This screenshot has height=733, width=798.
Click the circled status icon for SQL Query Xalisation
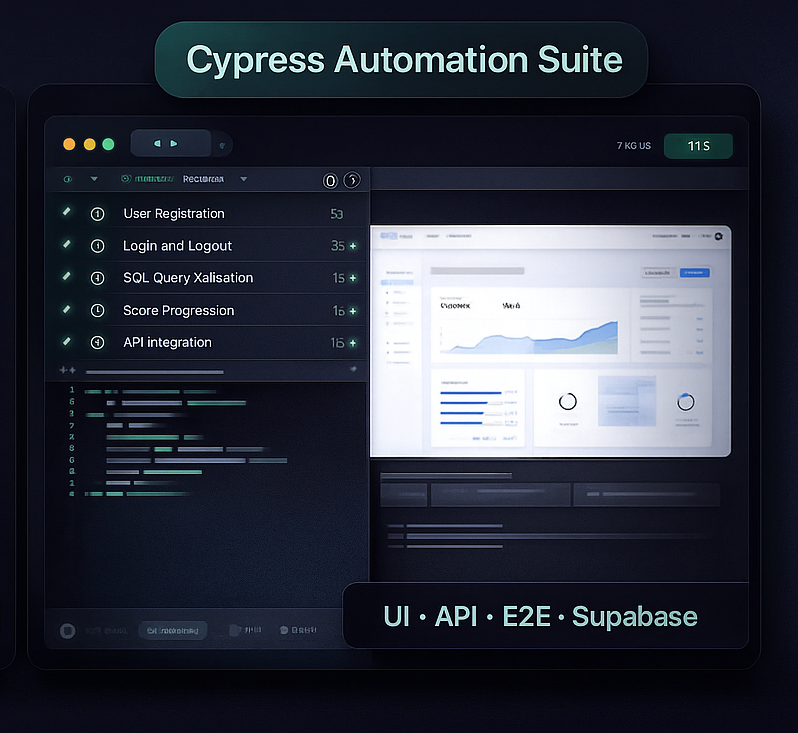click(97, 278)
